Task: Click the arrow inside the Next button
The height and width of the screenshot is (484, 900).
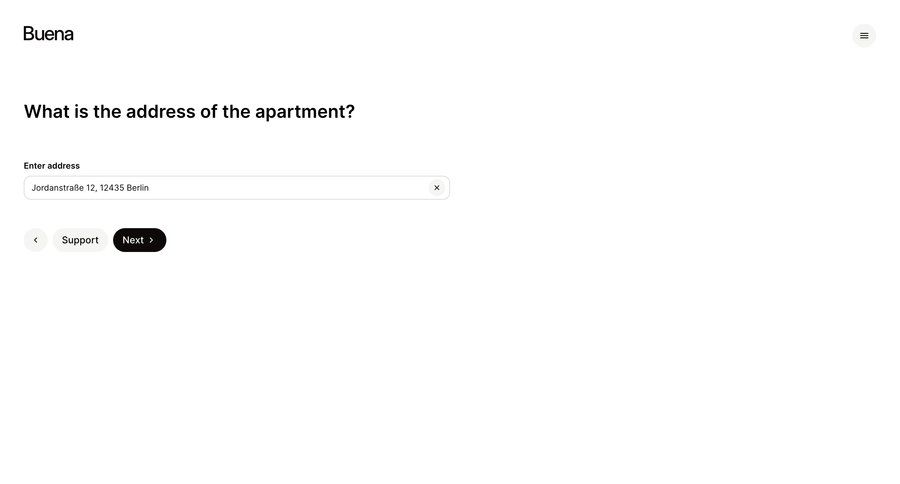Action: pos(152,240)
